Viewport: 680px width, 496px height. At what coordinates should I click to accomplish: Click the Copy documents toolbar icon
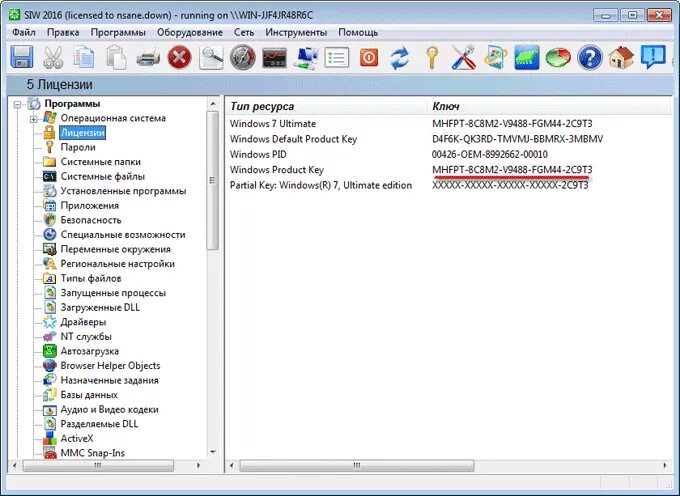pyautogui.click(x=84, y=57)
